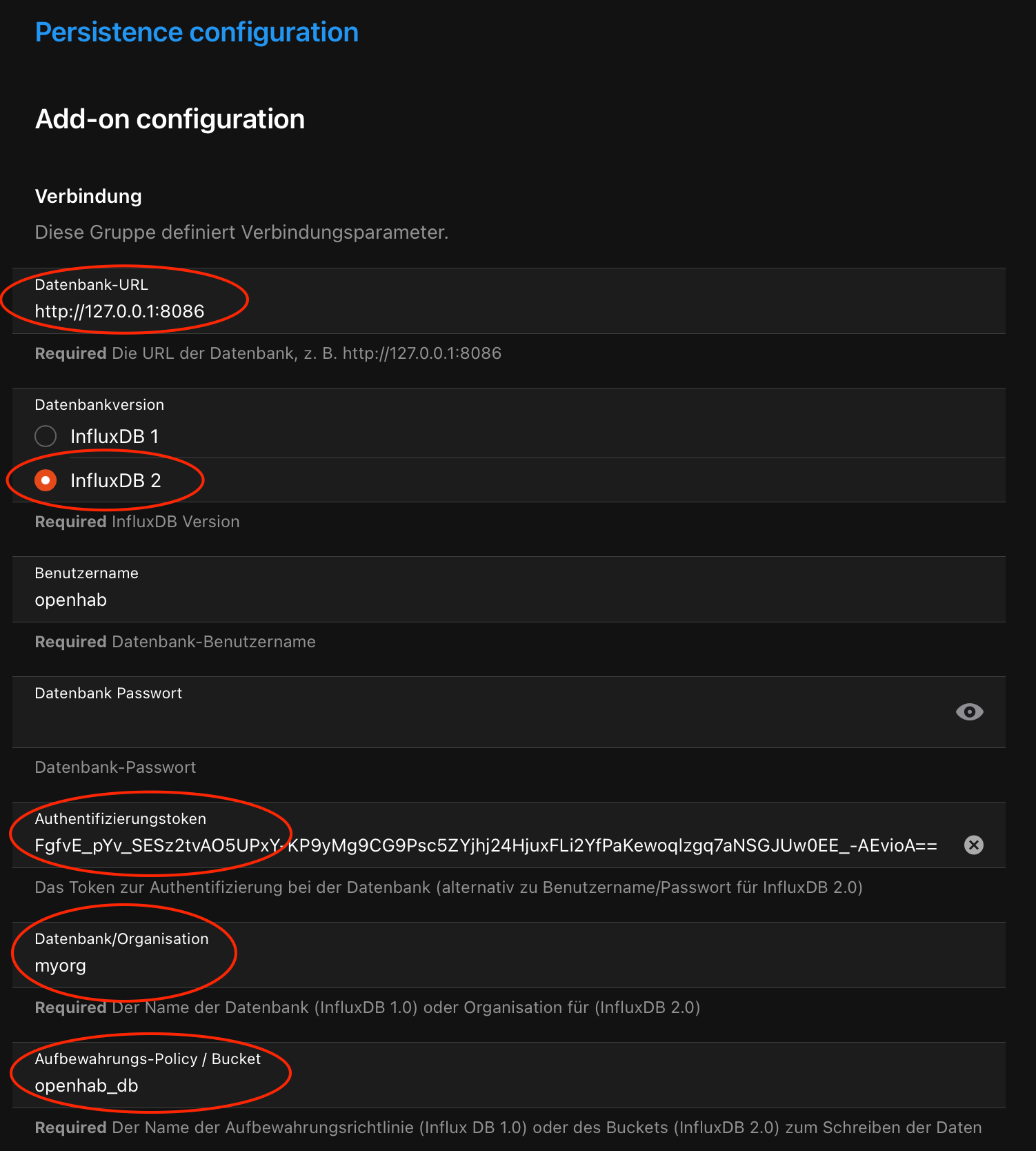Click the Verbindungsparameter group description text
Image resolution: width=1036 pixels, height=1151 pixels.
click(x=241, y=233)
